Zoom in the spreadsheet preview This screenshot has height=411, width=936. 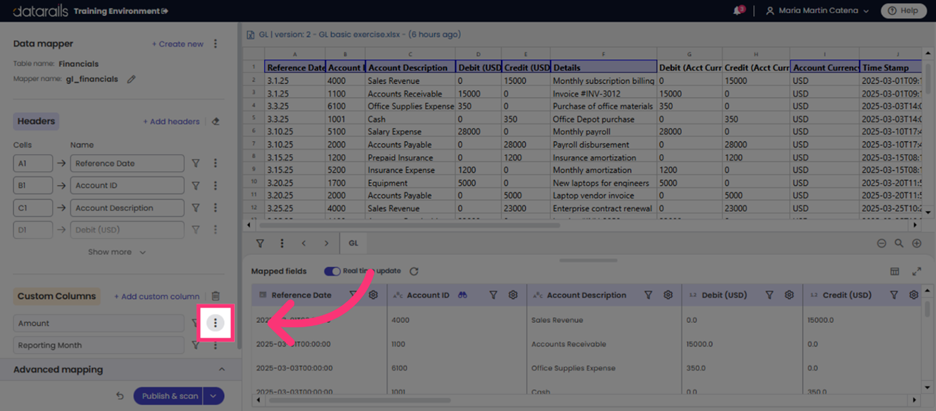[x=917, y=243]
